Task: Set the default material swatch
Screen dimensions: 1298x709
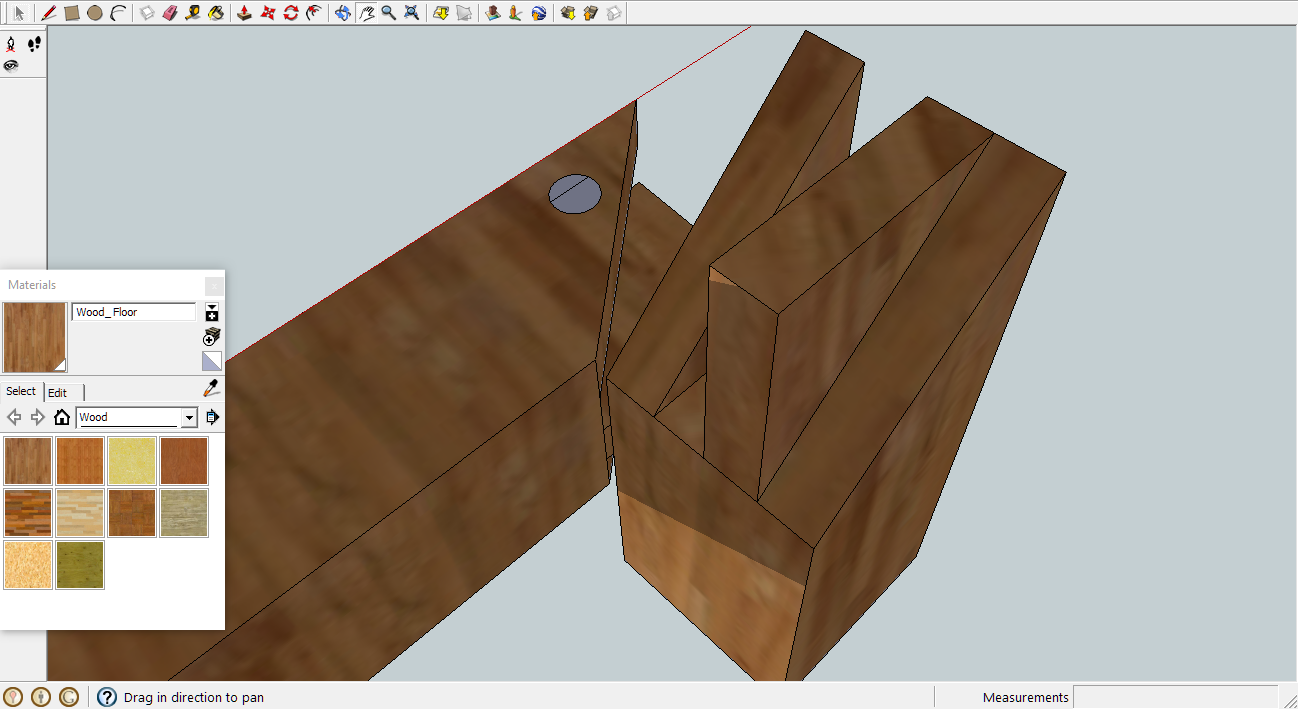Action: click(x=212, y=361)
